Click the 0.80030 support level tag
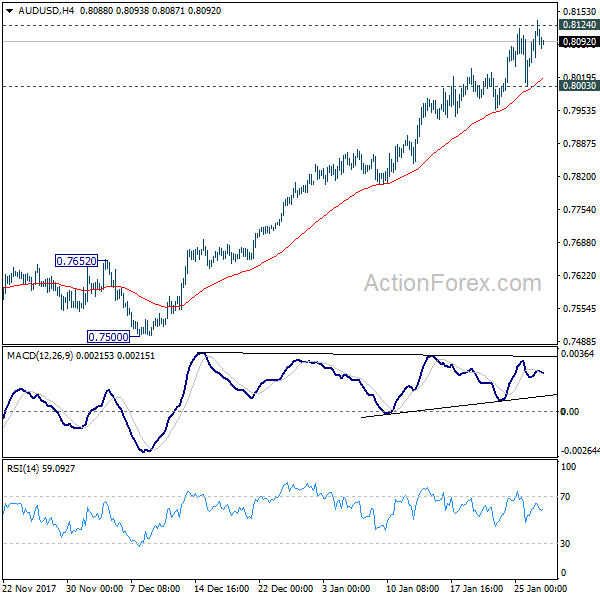600x600 pixels. click(579, 85)
